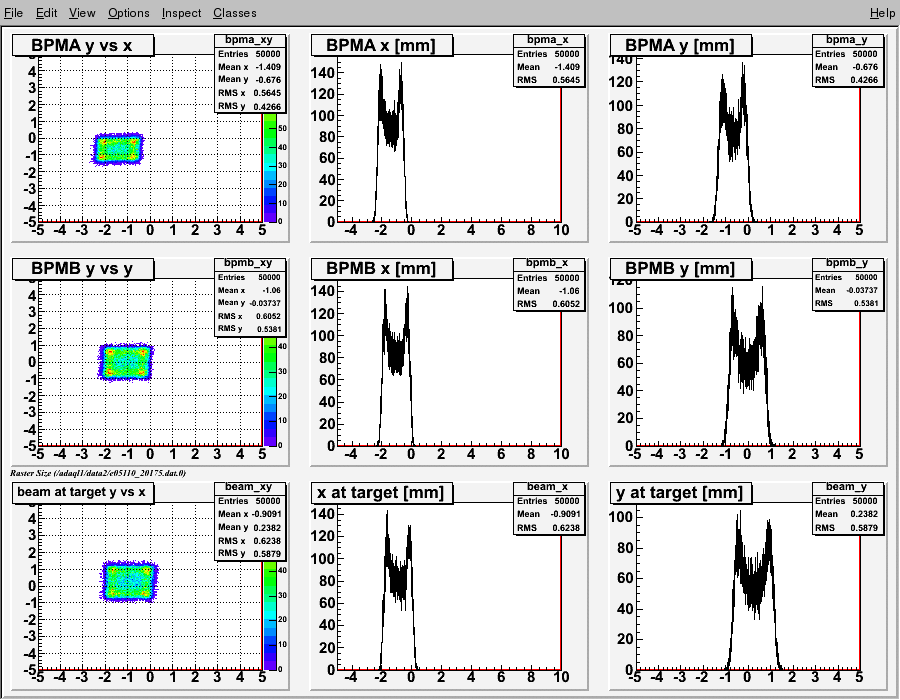Click the 2D beam spot in BPMA y vs x
Screen dimensions: 900x700
[x=118, y=149]
